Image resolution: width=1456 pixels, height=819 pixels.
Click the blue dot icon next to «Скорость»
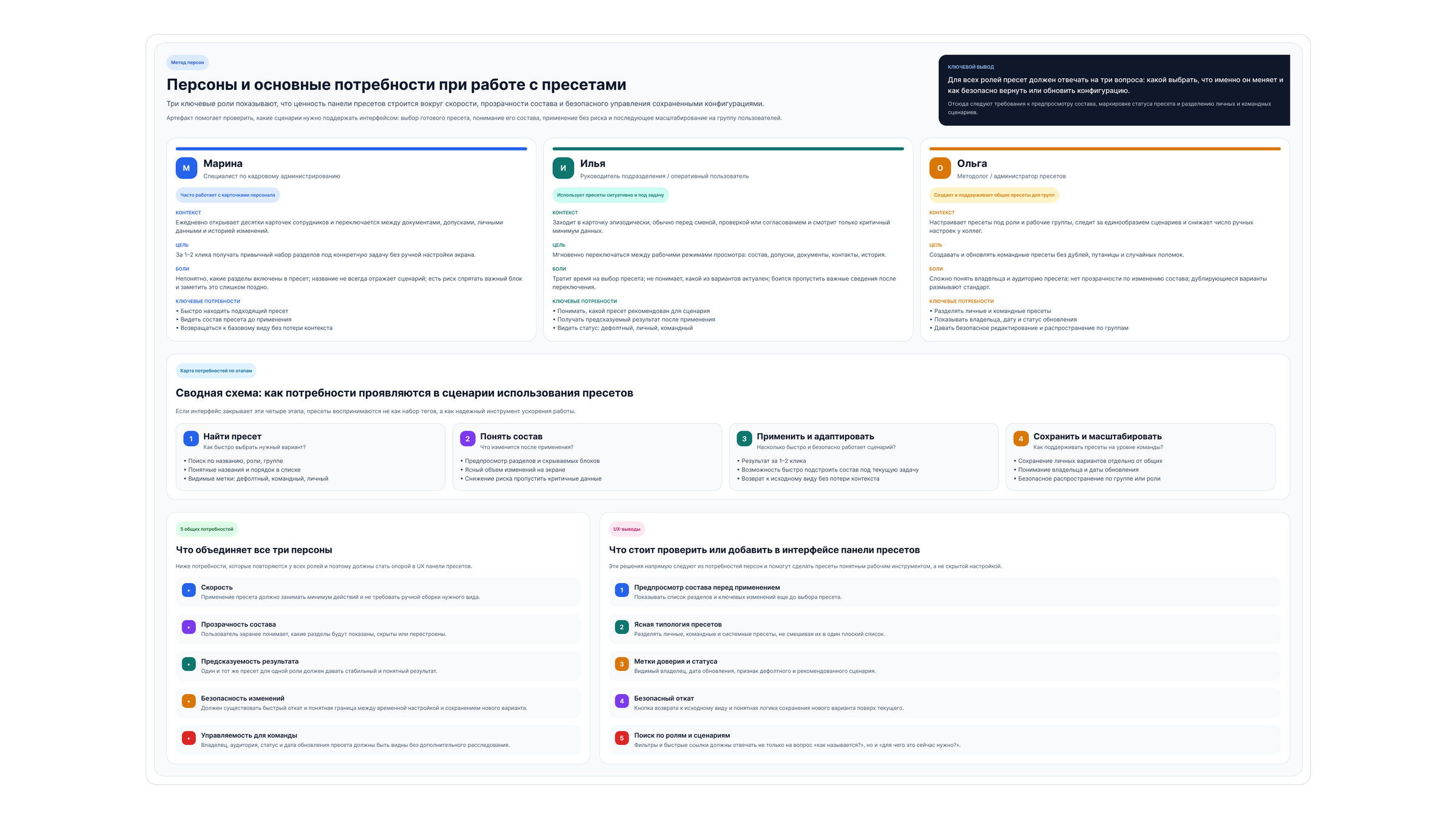189,590
